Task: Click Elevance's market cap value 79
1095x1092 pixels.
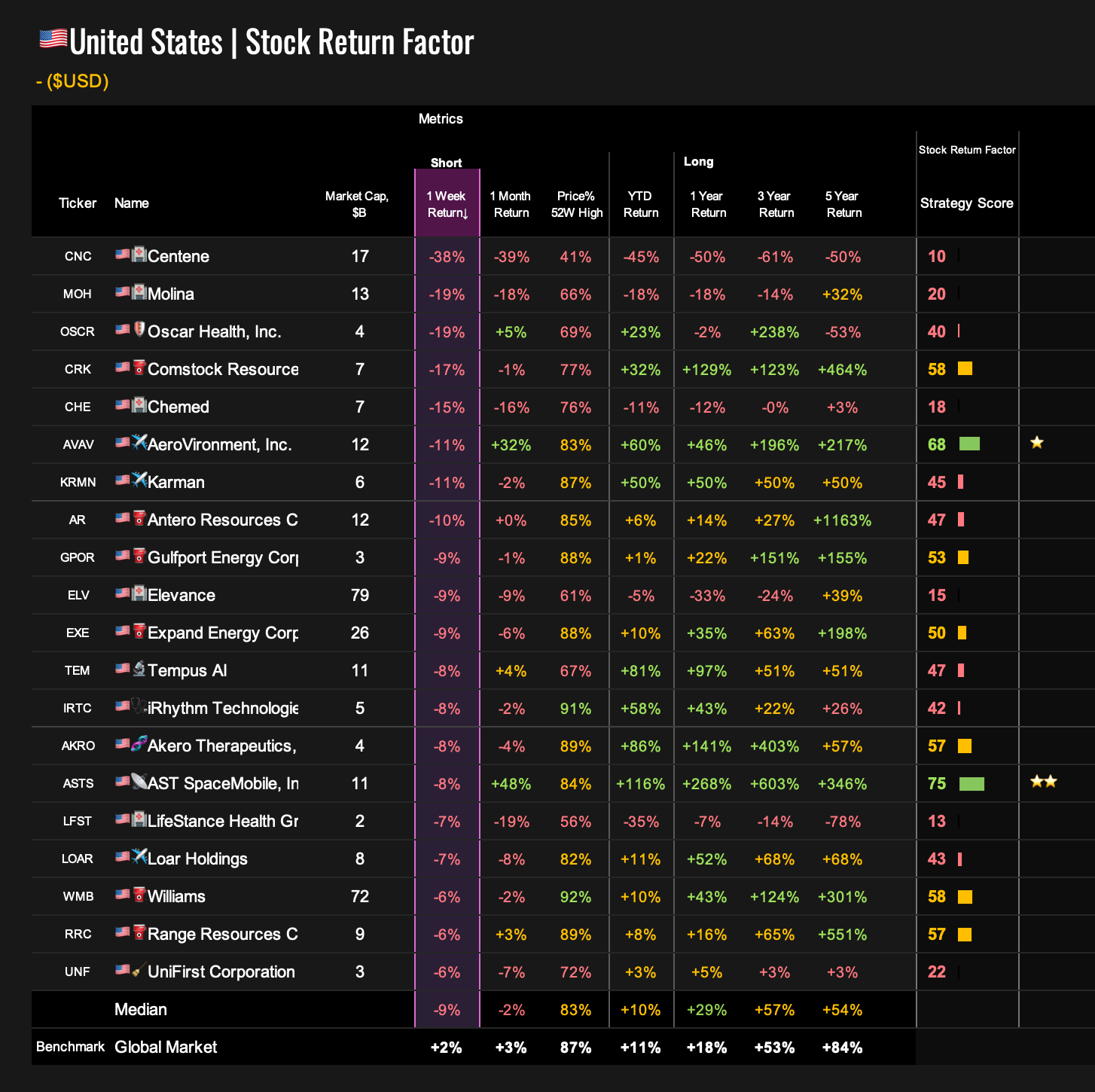Action: click(360, 595)
